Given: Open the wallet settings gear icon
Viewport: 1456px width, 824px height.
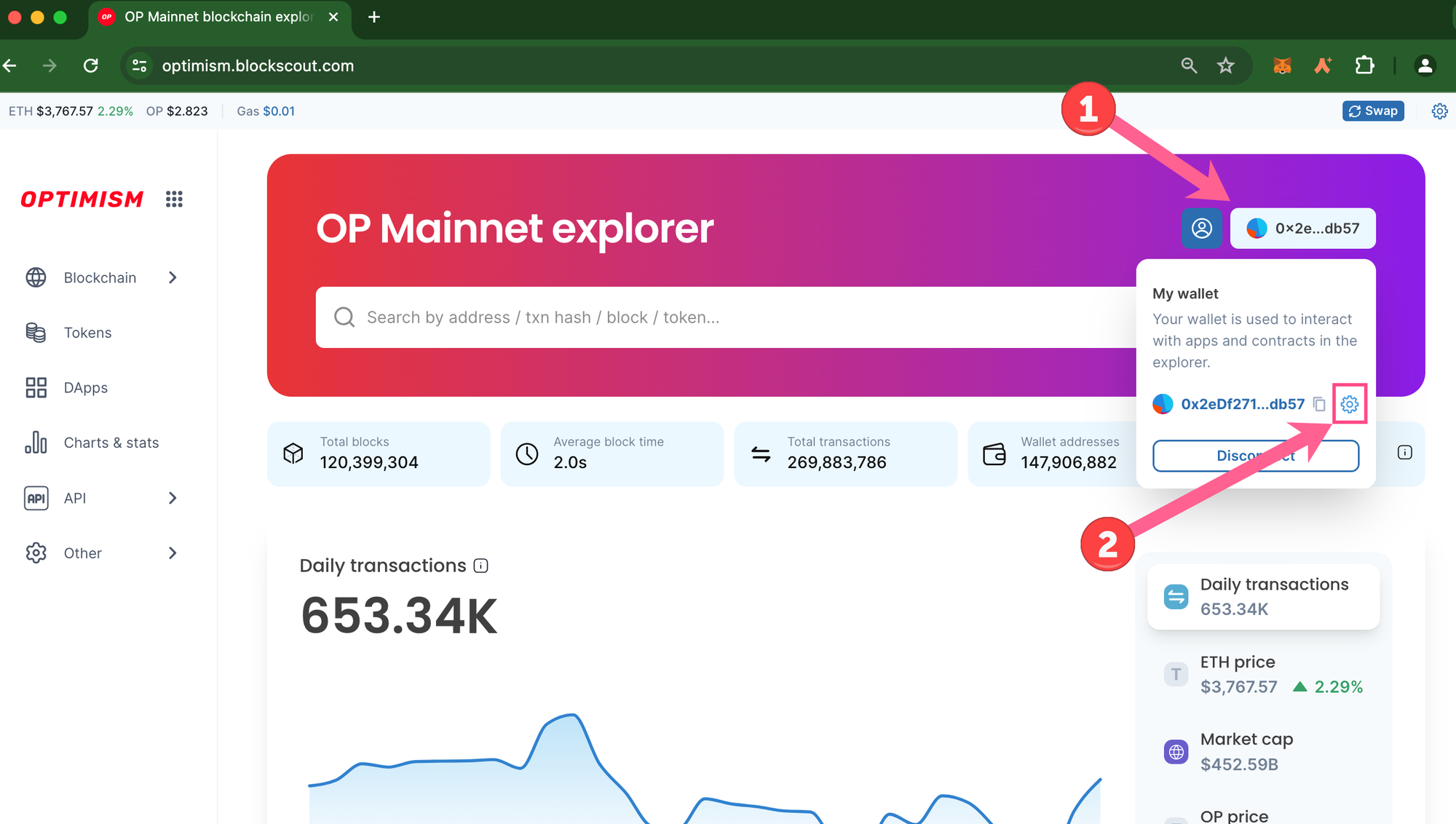Looking at the screenshot, I should click(1349, 404).
